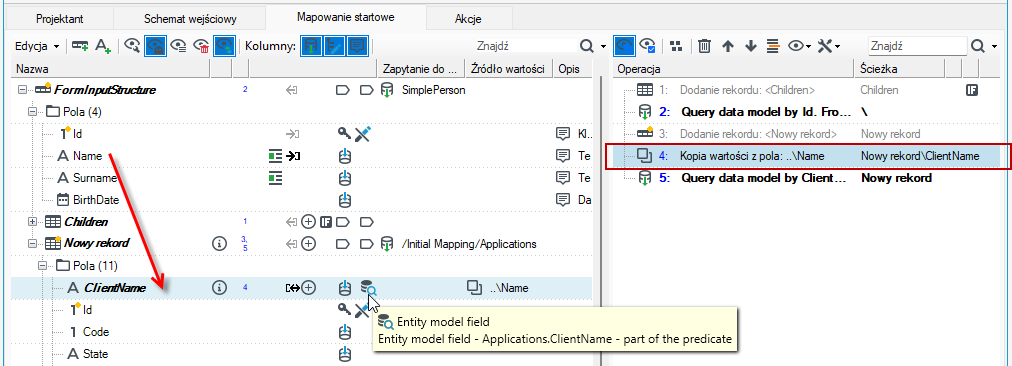Screen dimensions: 1012x366
Task: Move operation up with the up arrow
Action: (x=728, y=46)
